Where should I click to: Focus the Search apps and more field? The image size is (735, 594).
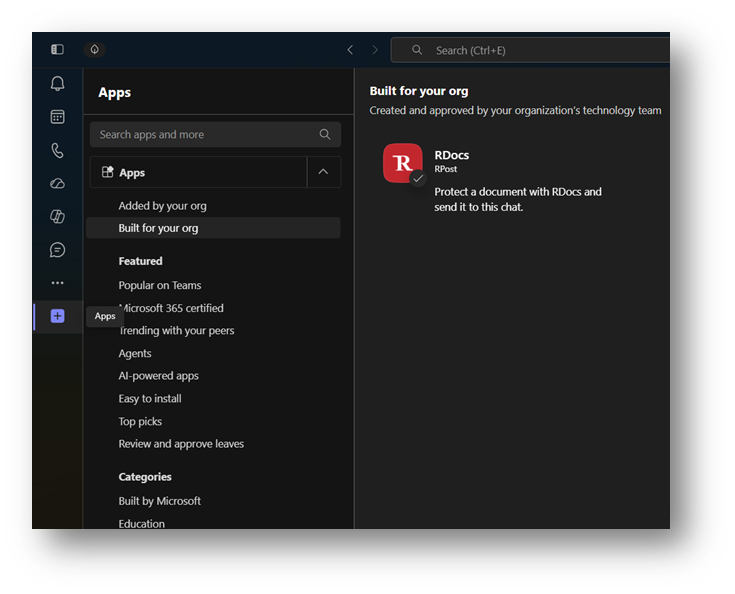click(216, 135)
